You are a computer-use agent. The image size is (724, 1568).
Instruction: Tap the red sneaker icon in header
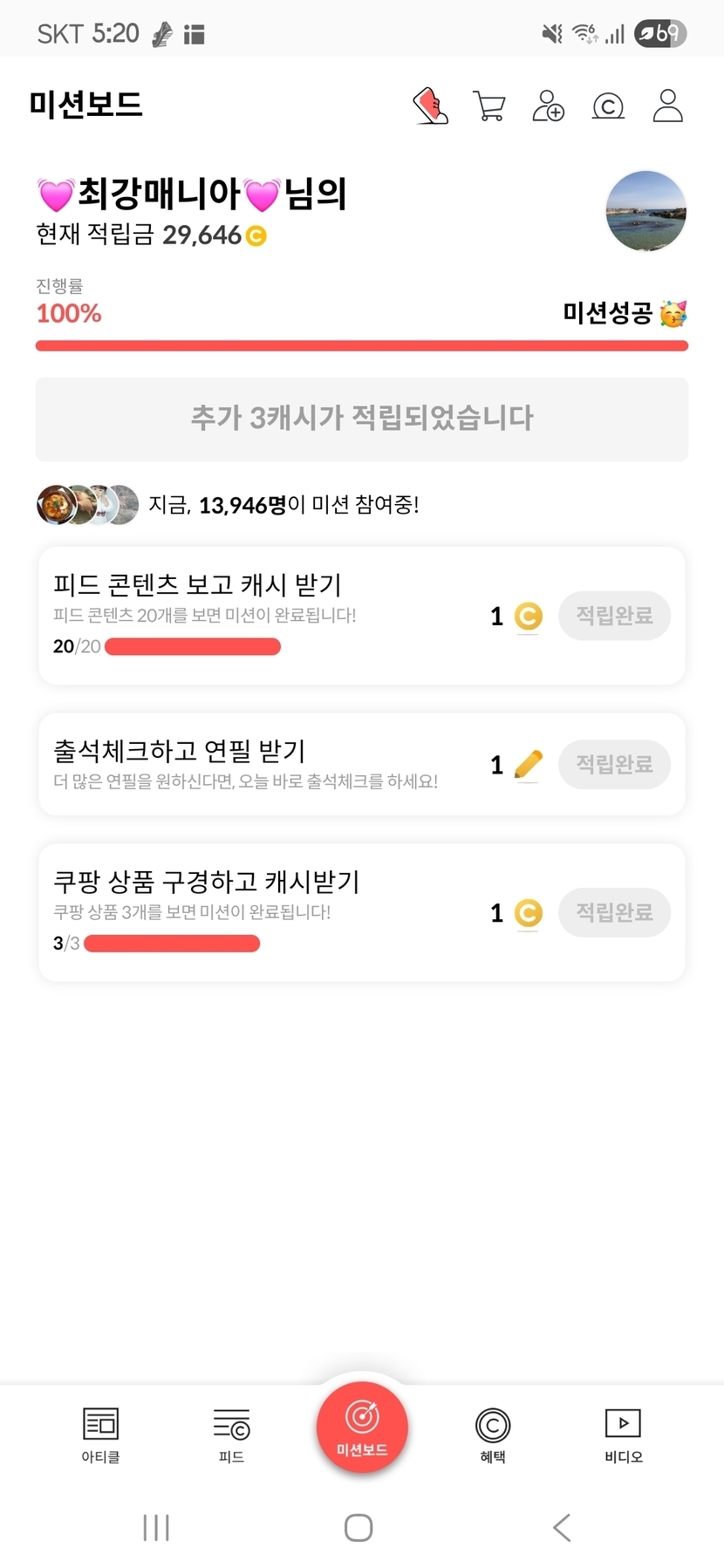tap(431, 106)
